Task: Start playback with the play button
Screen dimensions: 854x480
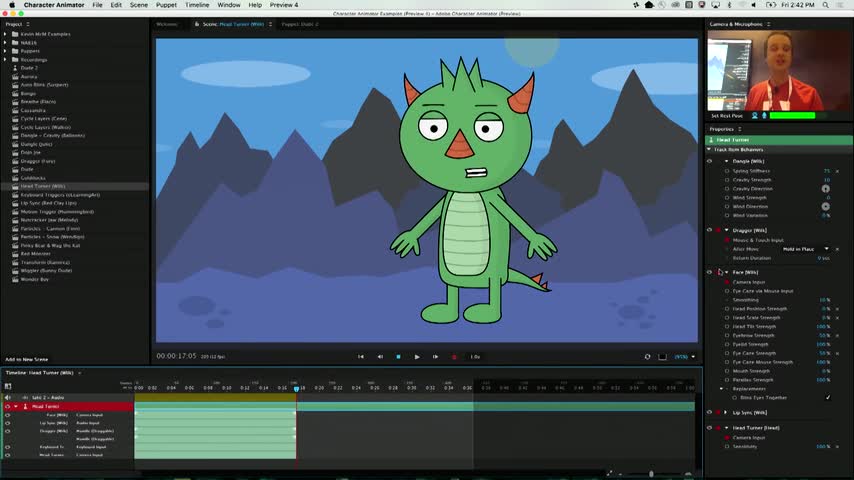Action: coord(417,357)
